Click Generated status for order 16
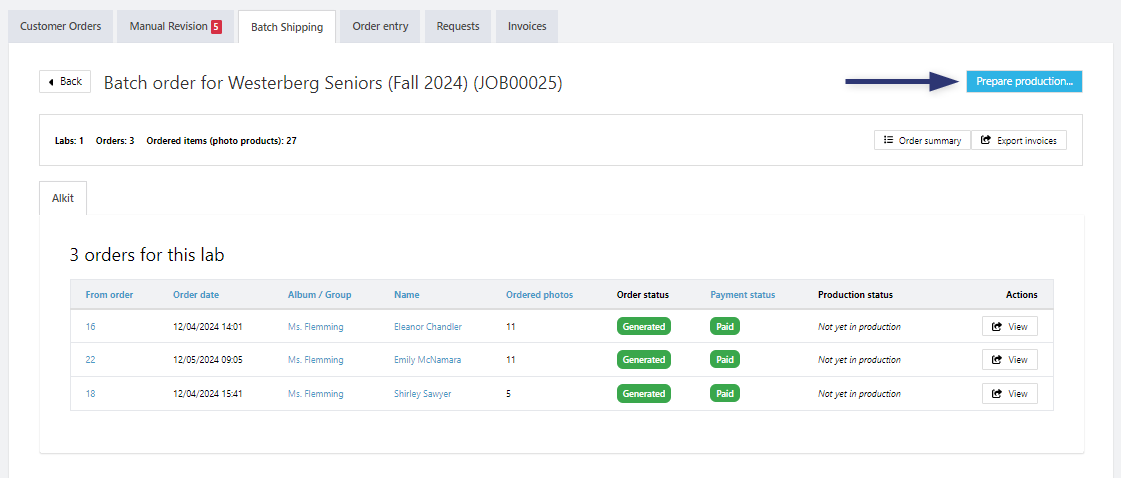The image size is (1121, 478). click(x=643, y=327)
